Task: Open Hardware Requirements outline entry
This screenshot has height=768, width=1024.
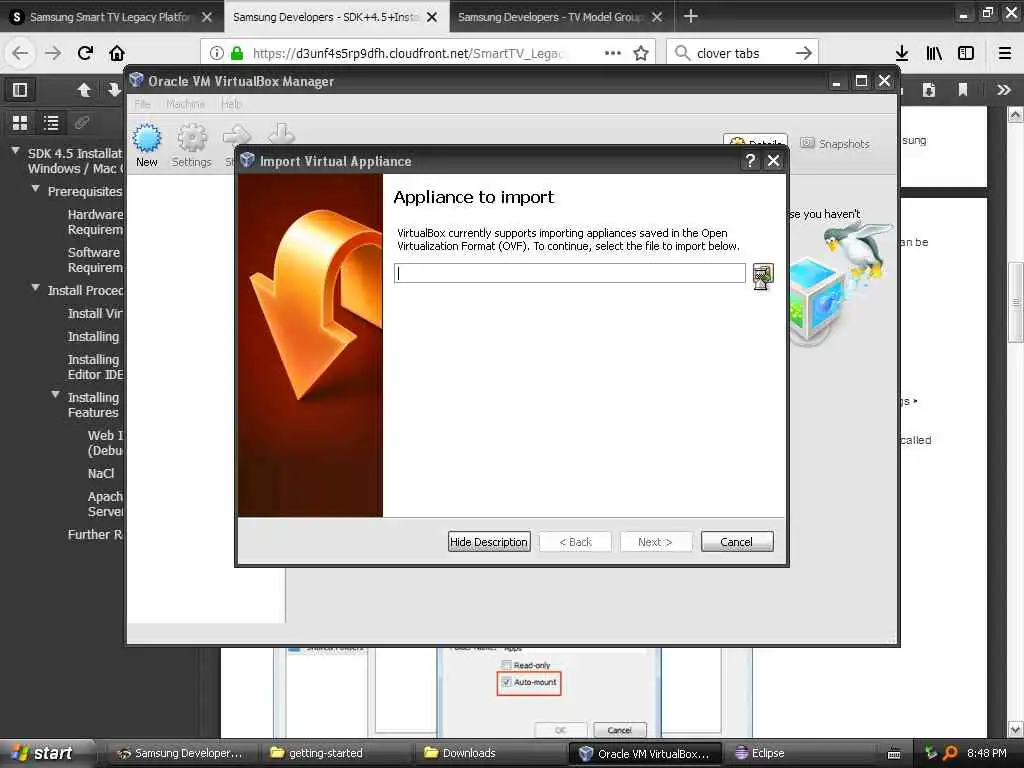Action: pyautogui.click(x=95, y=222)
